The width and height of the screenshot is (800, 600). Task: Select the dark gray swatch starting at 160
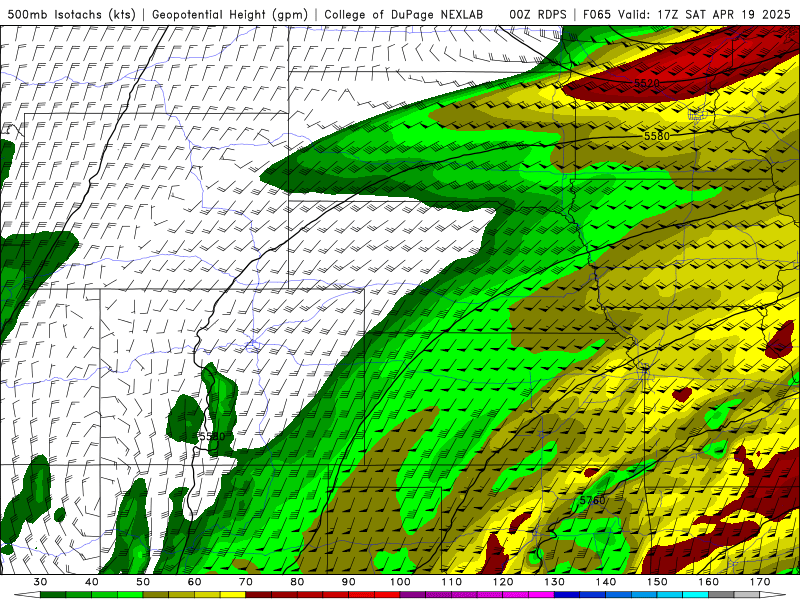point(721,595)
